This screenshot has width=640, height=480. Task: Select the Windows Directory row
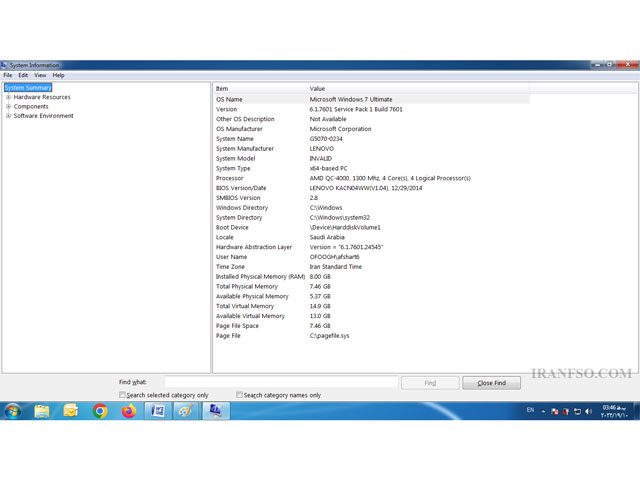371,208
